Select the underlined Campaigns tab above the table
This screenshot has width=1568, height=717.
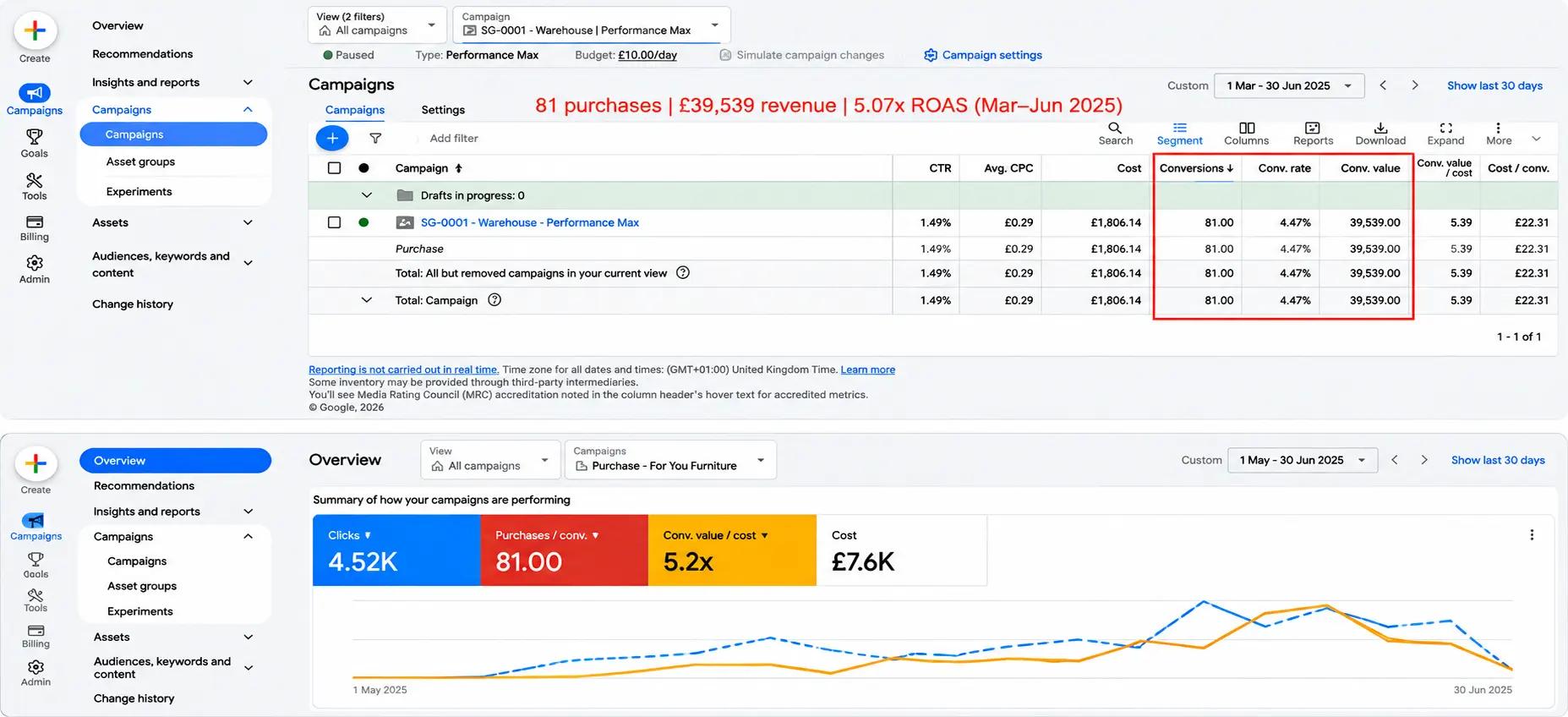(x=355, y=110)
